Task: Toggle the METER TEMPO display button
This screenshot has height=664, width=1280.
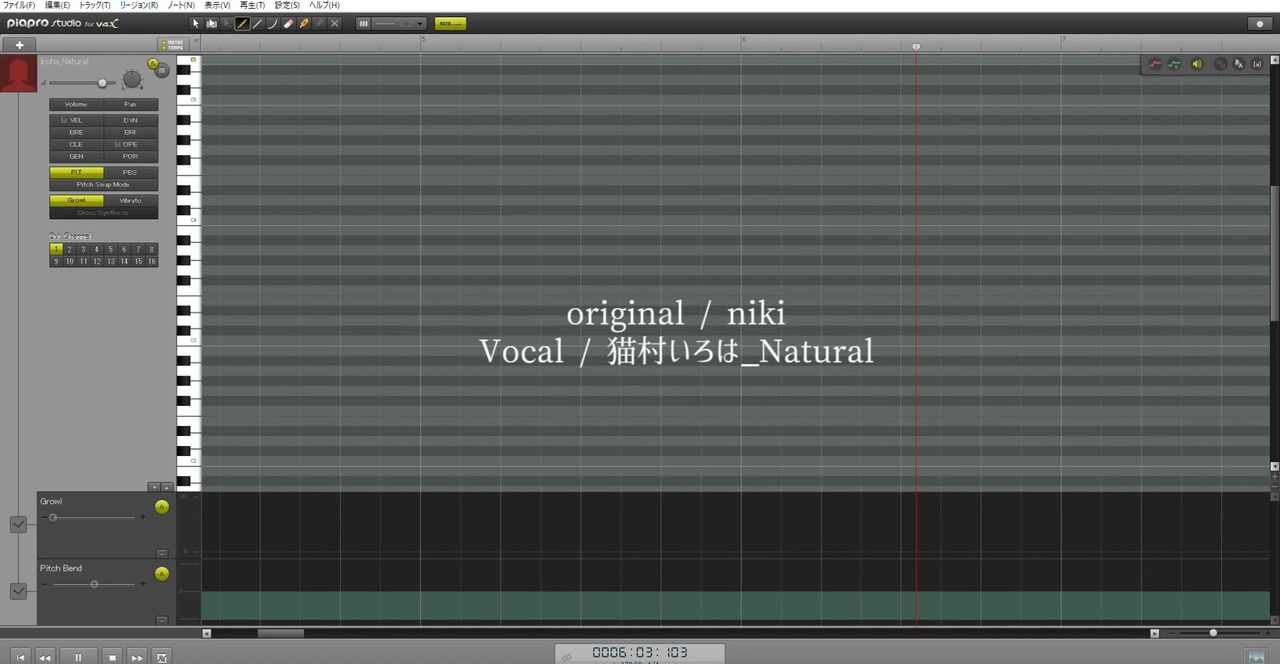Action: (x=172, y=45)
